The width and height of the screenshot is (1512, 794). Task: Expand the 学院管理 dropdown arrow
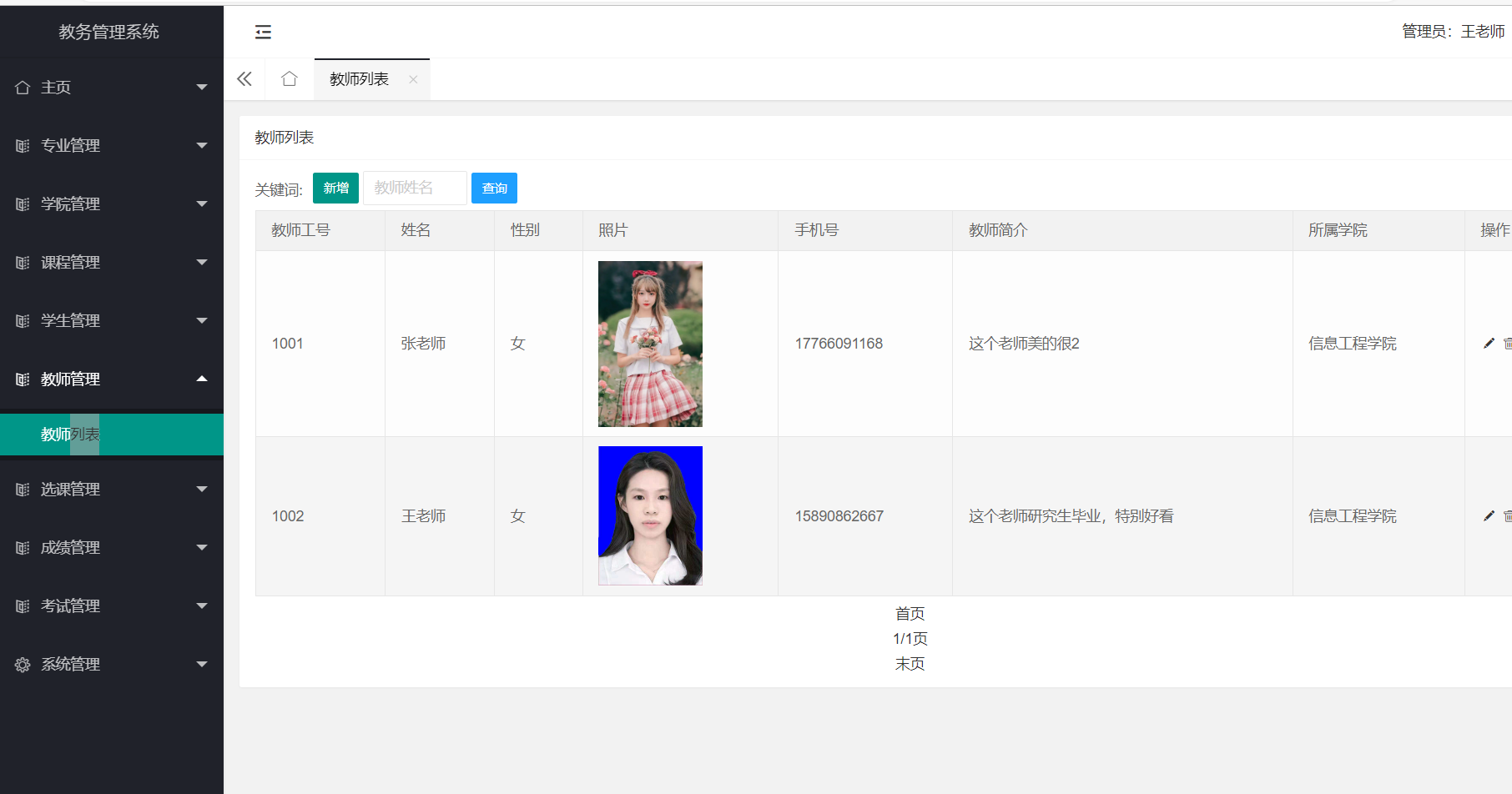[x=202, y=204]
